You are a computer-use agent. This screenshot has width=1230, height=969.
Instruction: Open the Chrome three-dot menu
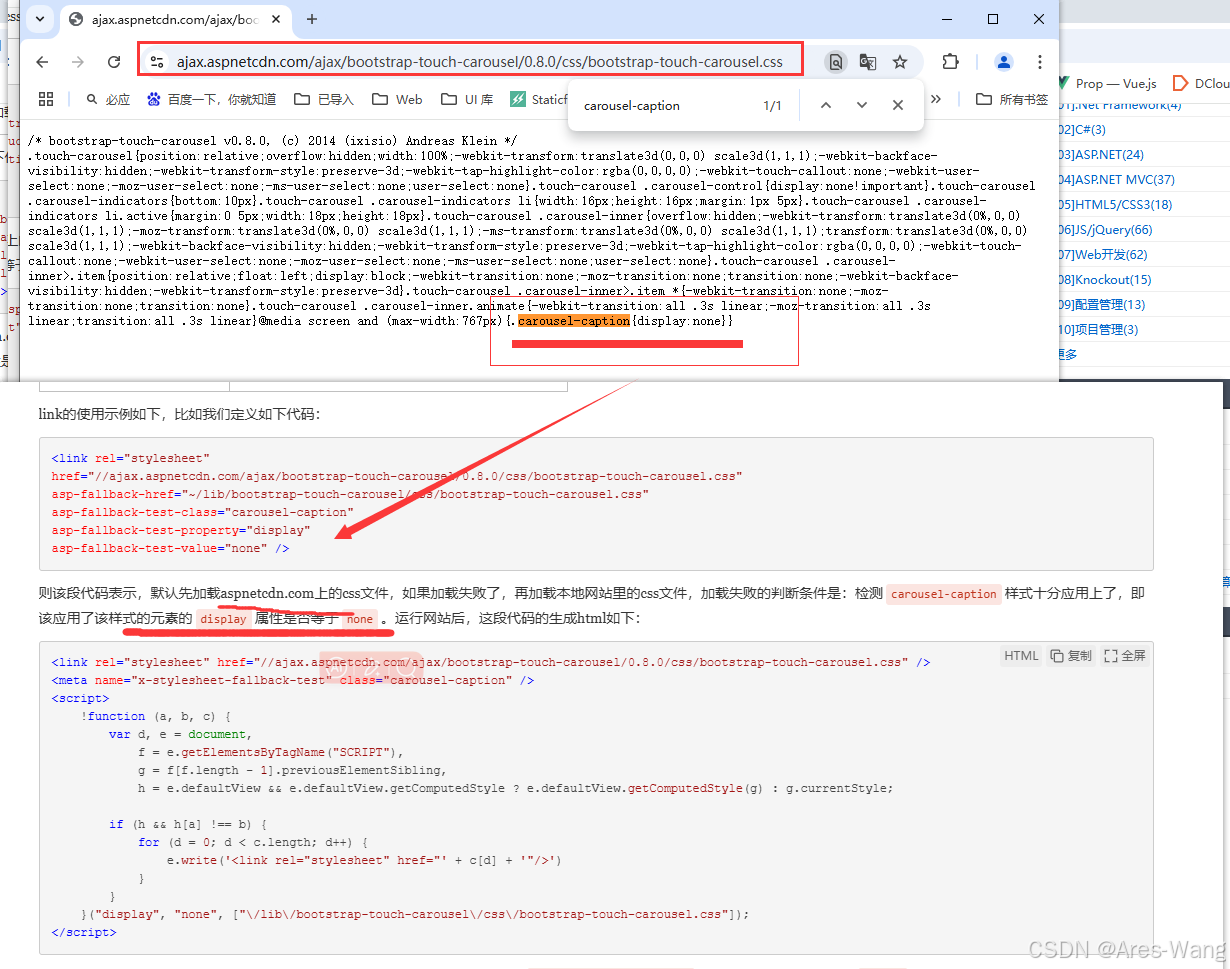[1040, 62]
